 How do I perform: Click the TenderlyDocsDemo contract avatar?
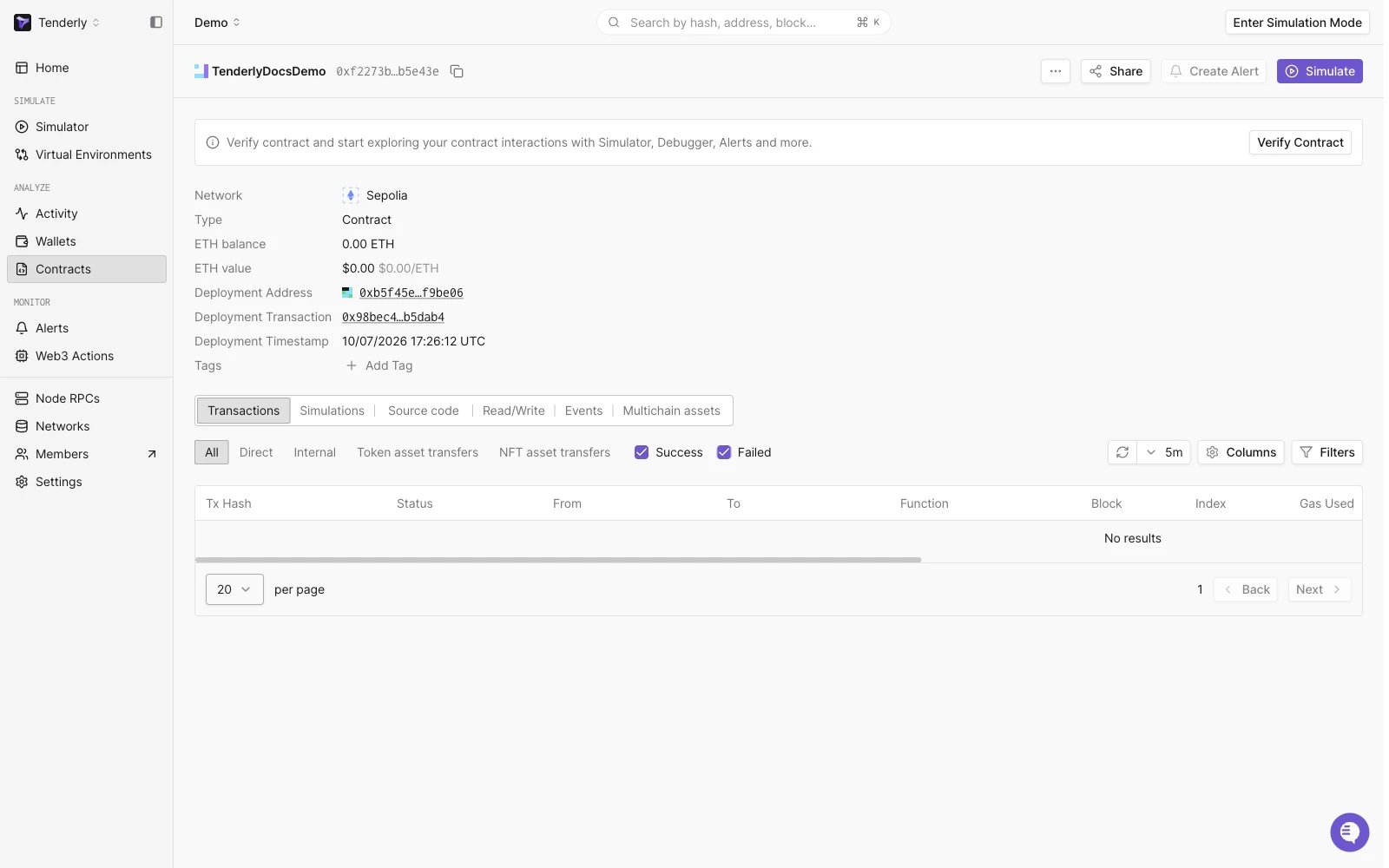(x=201, y=71)
